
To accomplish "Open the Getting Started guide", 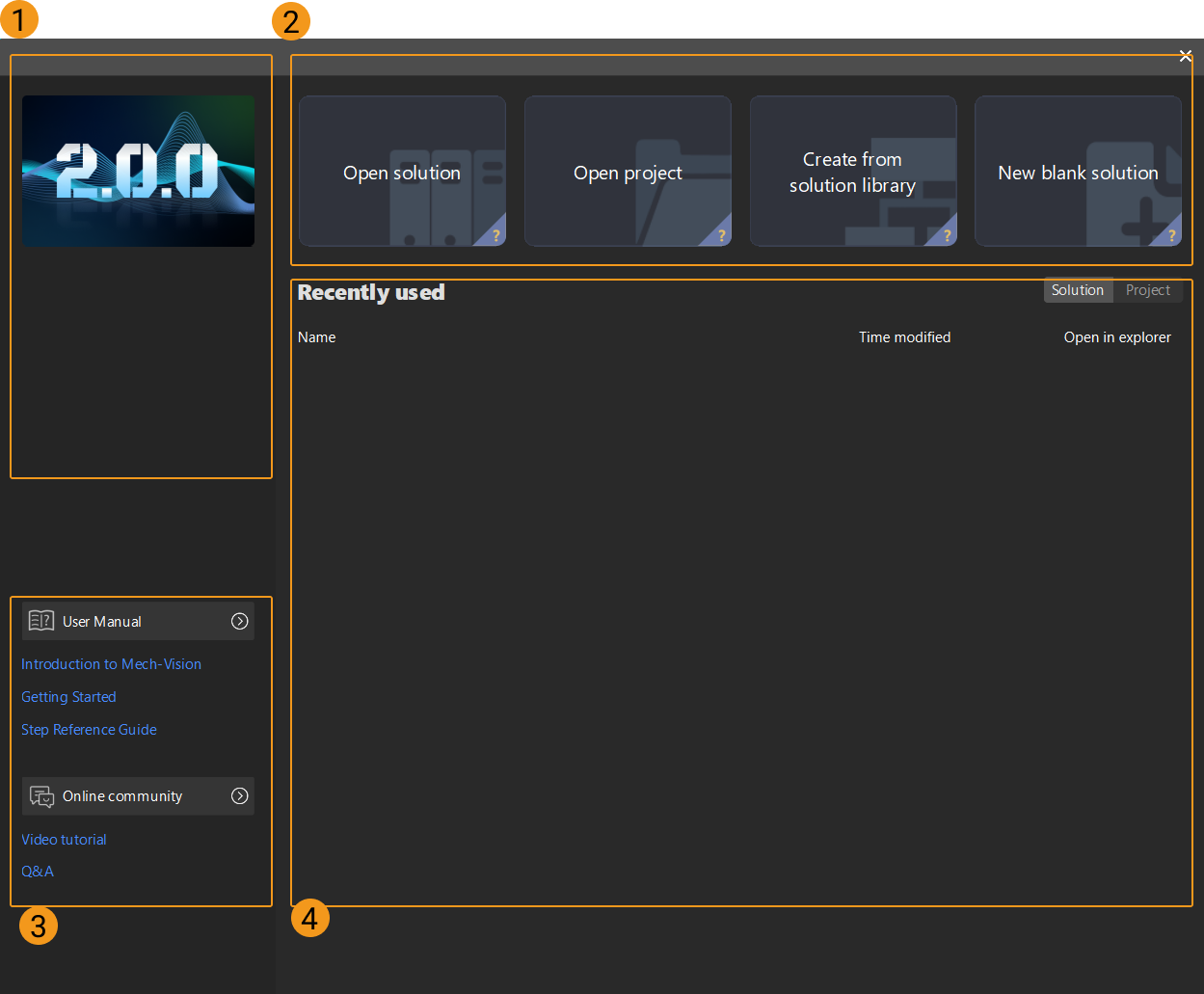I will [x=68, y=696].
